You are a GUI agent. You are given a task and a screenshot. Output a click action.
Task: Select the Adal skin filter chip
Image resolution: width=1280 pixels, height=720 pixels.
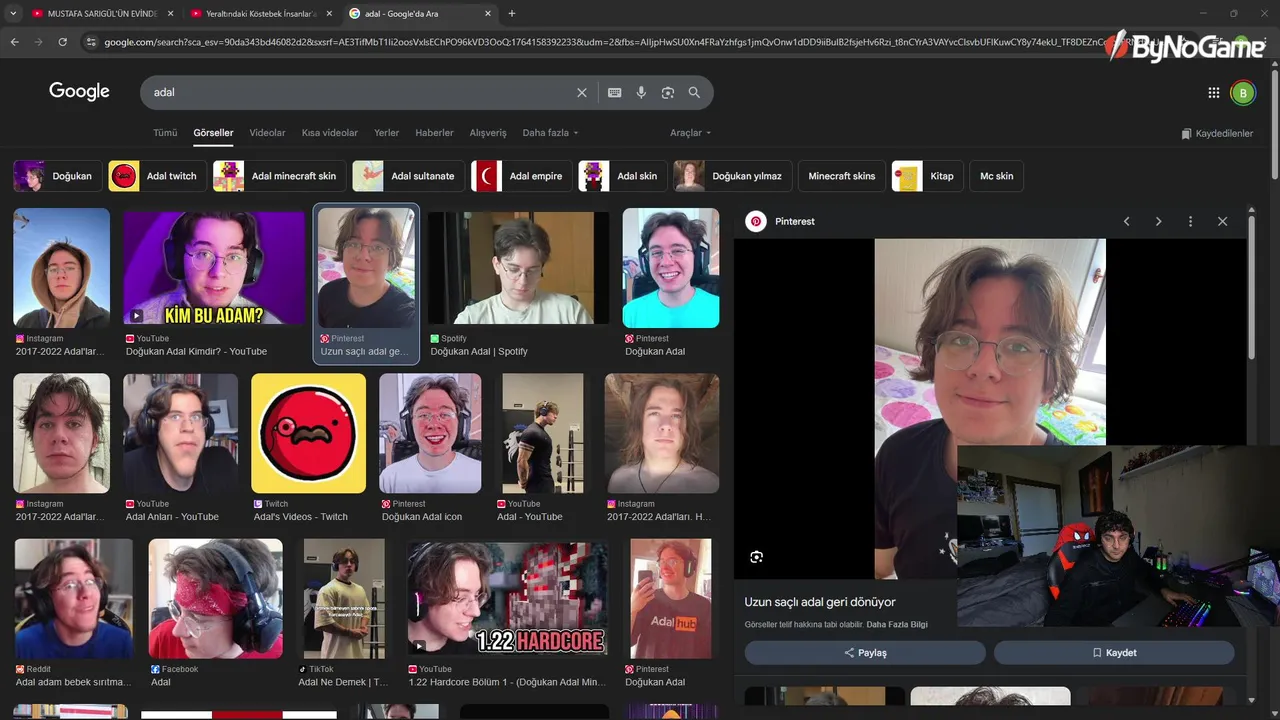pos(622,176)
